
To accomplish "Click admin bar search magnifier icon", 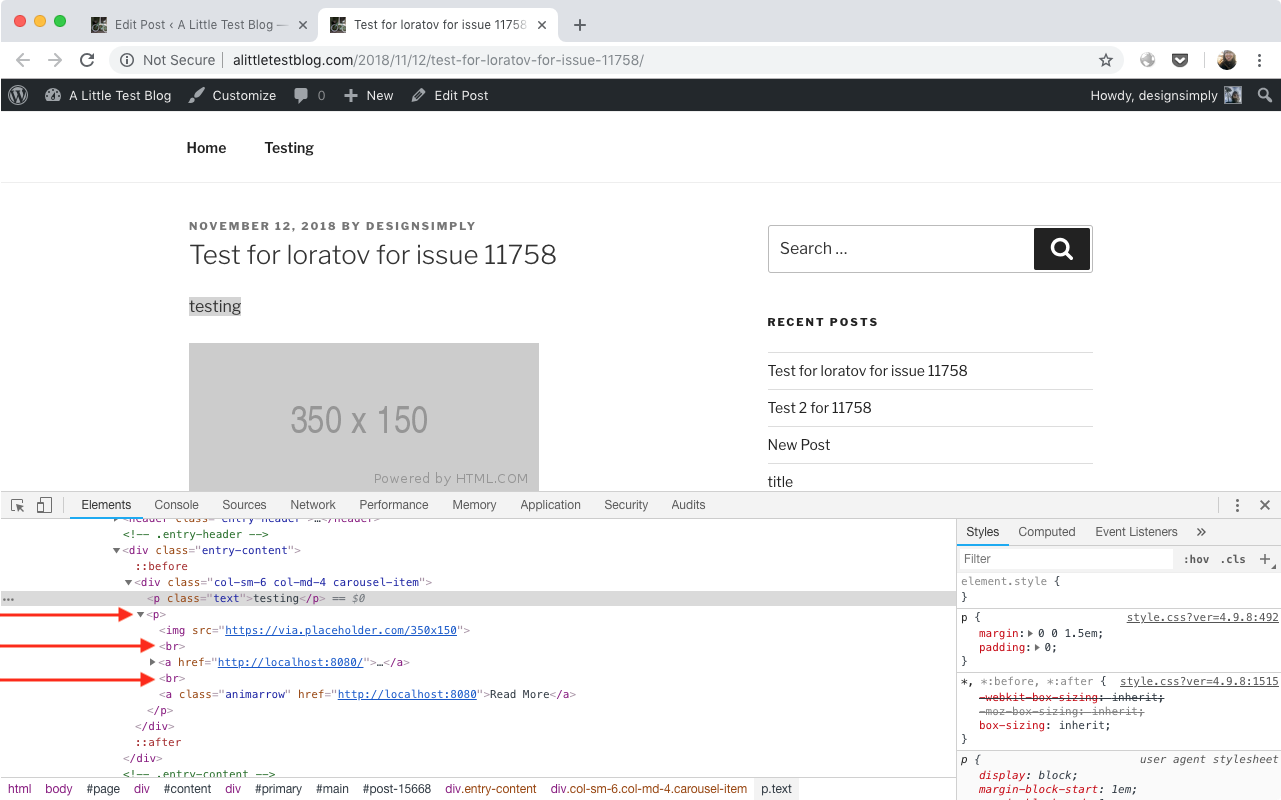I will (1265, 95).
